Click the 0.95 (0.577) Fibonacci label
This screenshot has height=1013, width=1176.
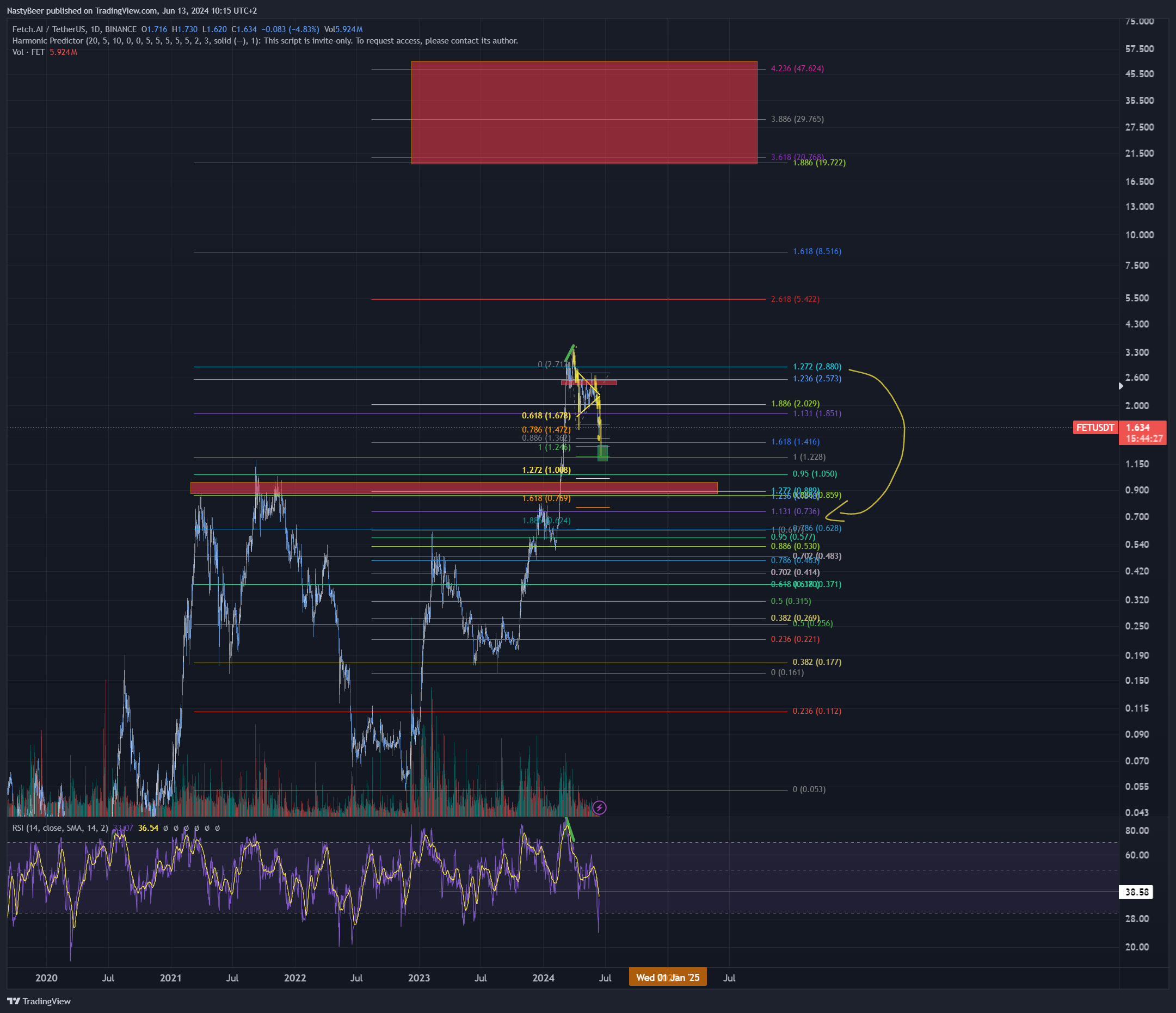point(792,538)
